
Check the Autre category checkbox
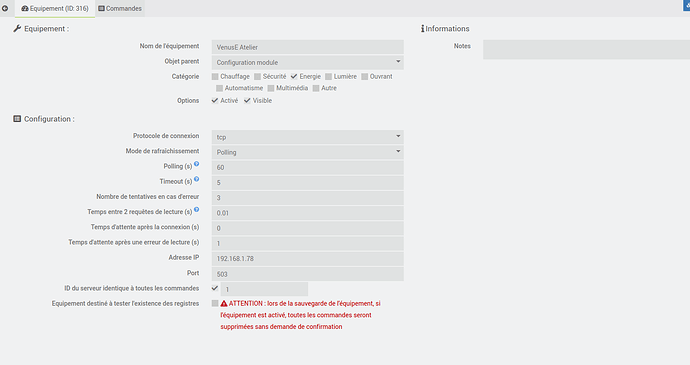click(x=316, y=88)
